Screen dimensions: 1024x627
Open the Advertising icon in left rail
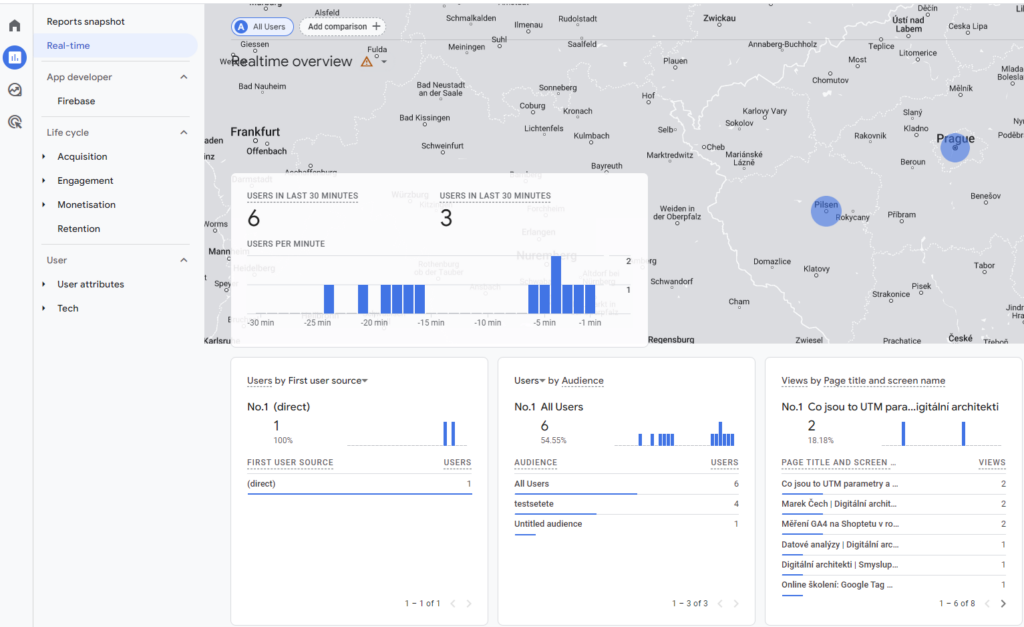click(14, 121)
